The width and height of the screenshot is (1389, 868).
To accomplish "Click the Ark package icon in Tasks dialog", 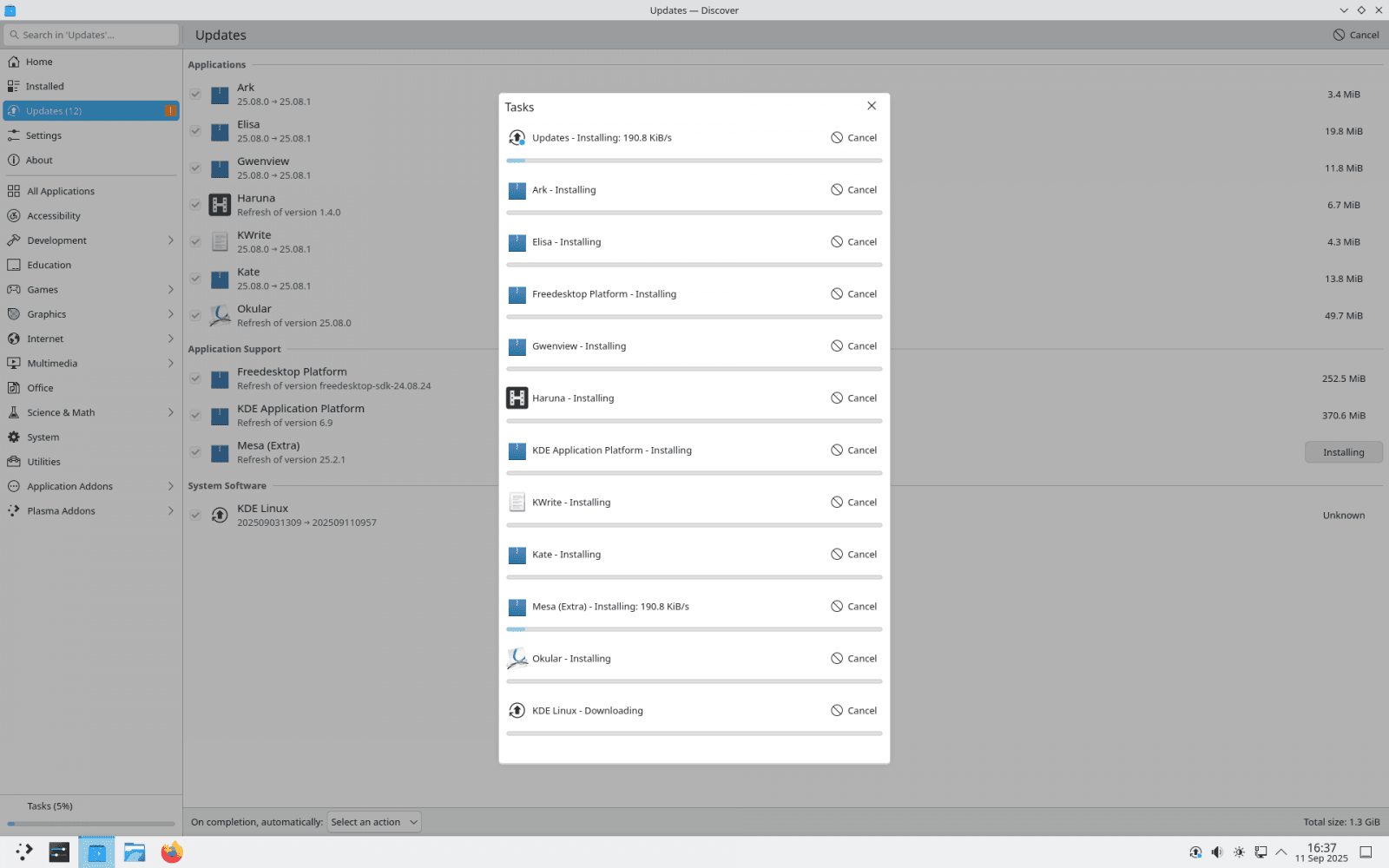I will 517,190.
